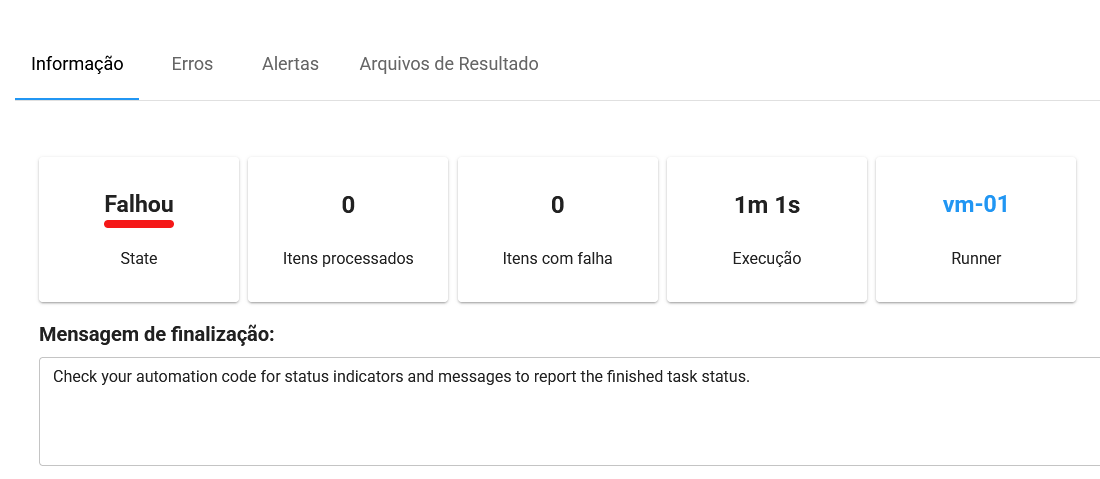Click the blue indicator under Informação tab

(77, 99)
